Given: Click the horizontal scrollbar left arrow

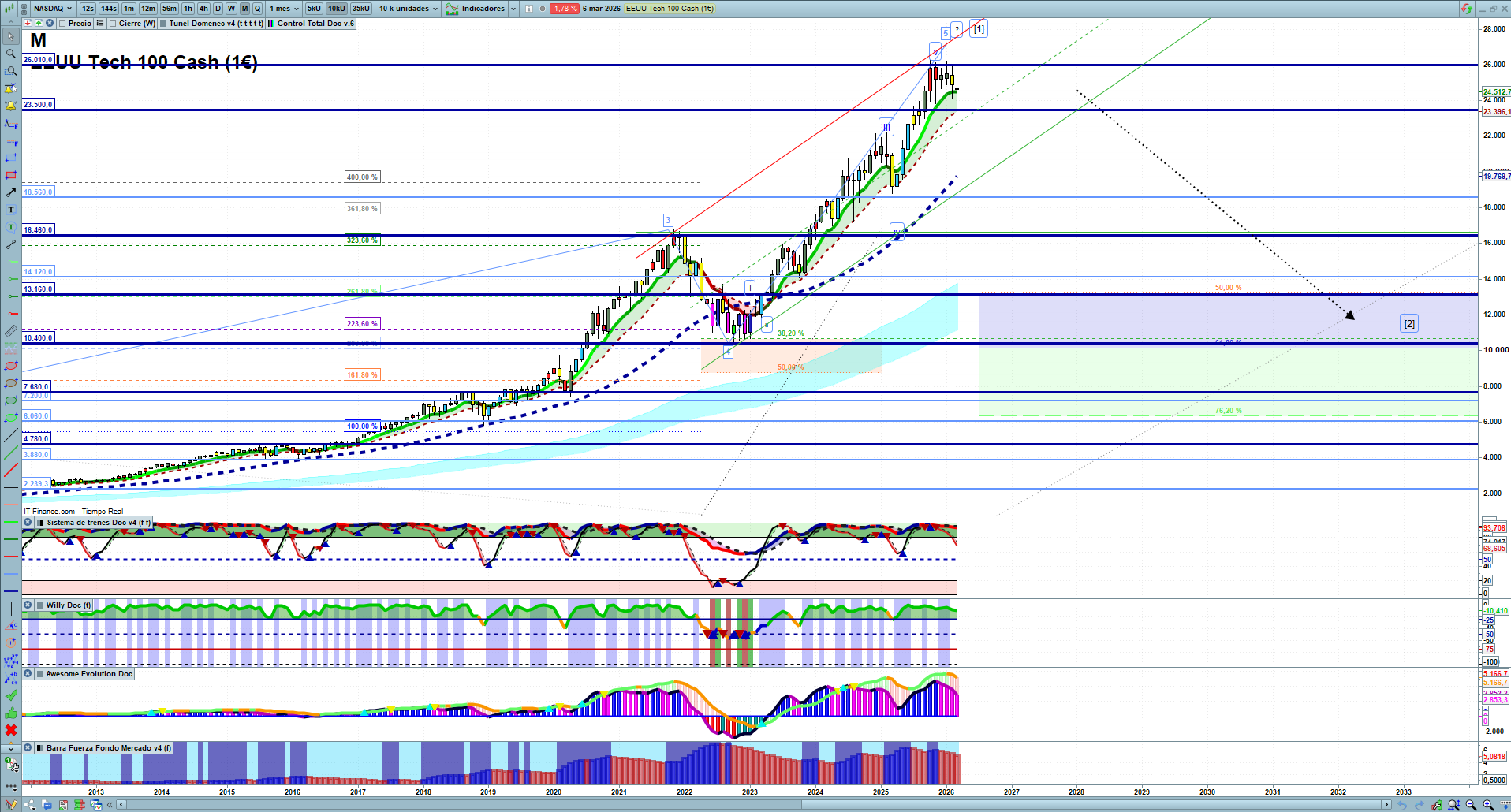Looking at the screenshot, I should tap(121, 805).
